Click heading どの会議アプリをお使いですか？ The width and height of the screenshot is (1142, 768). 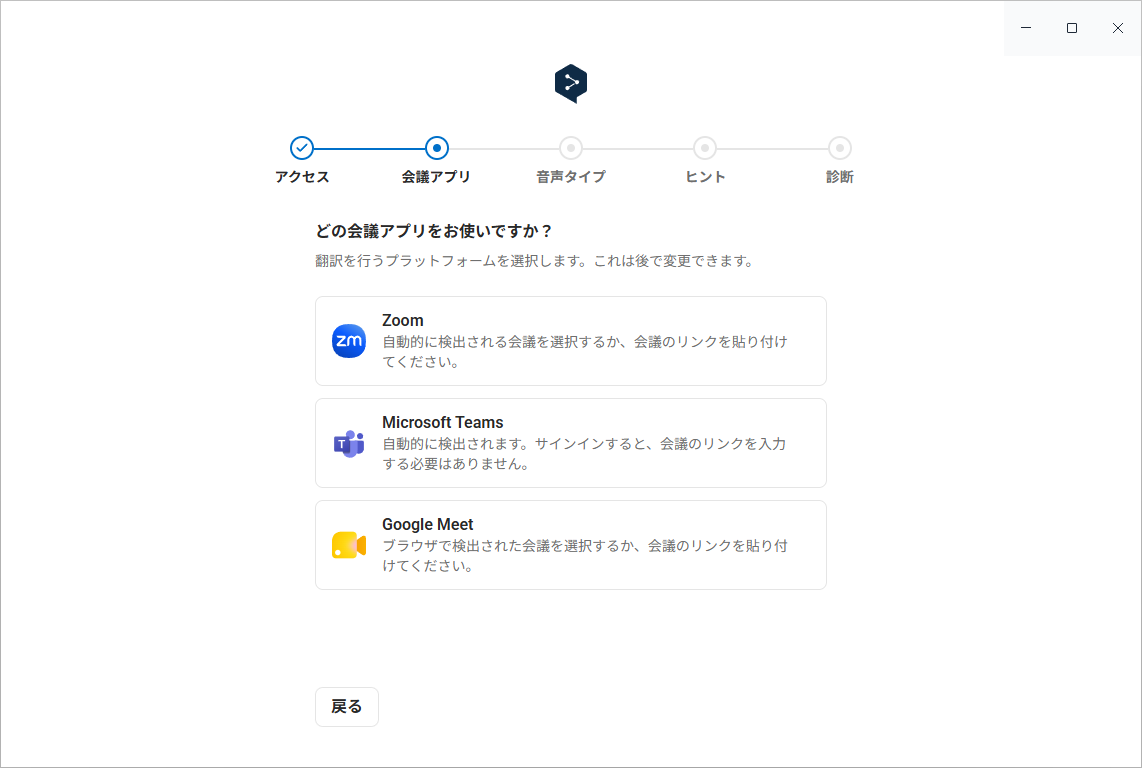[x=435, y=231]
